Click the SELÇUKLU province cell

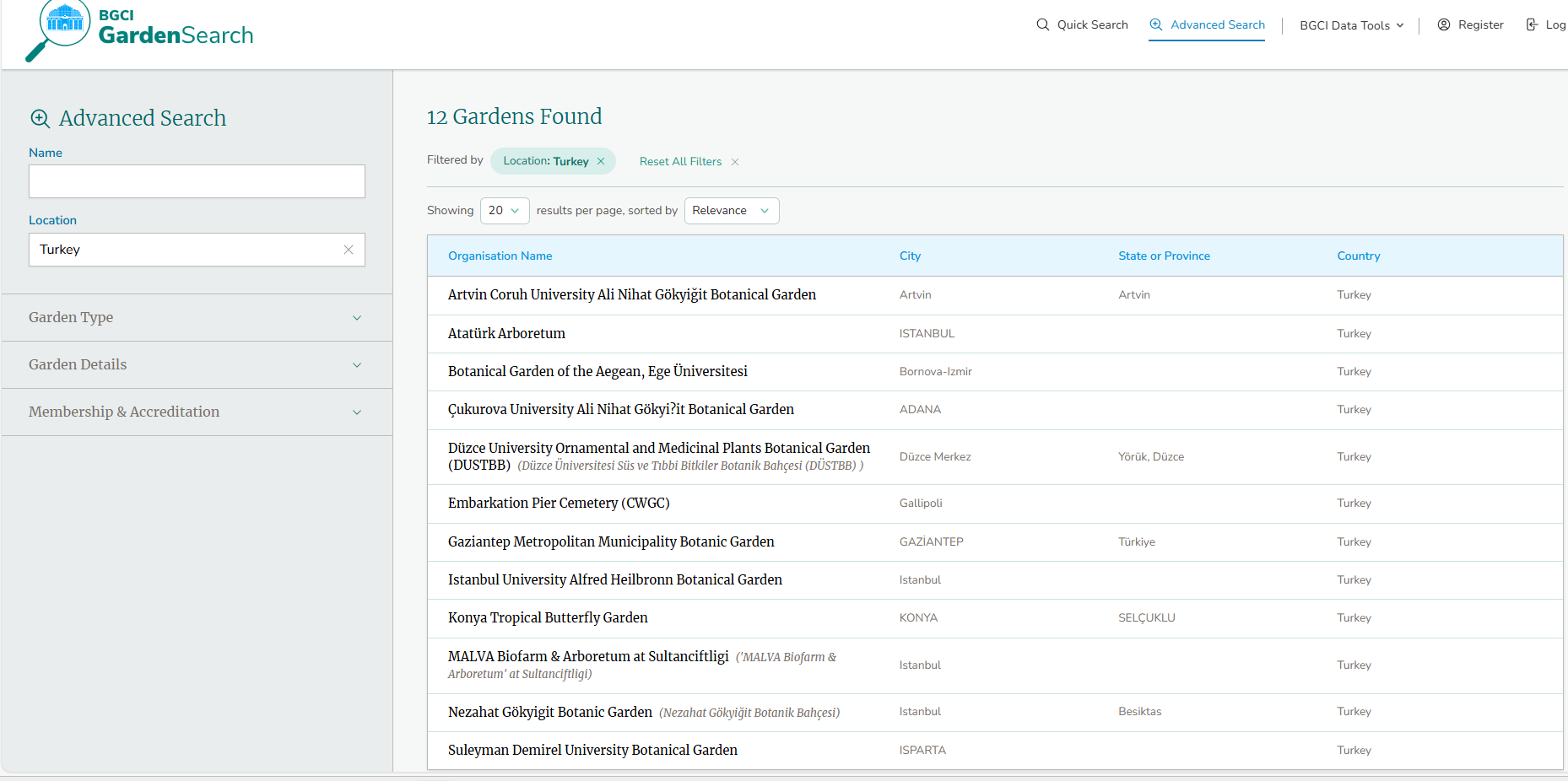point(1146,617)
